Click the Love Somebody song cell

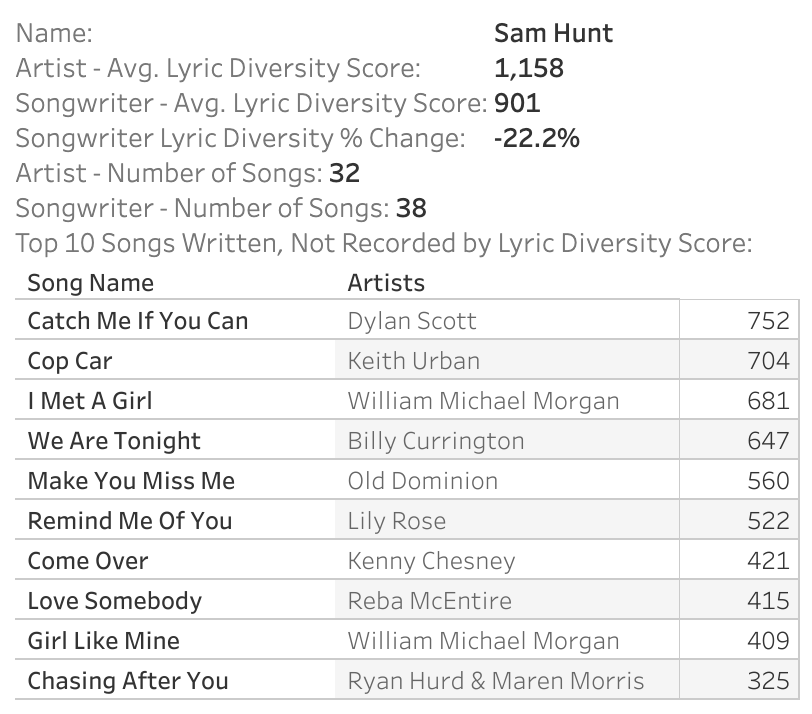point(114,601)
